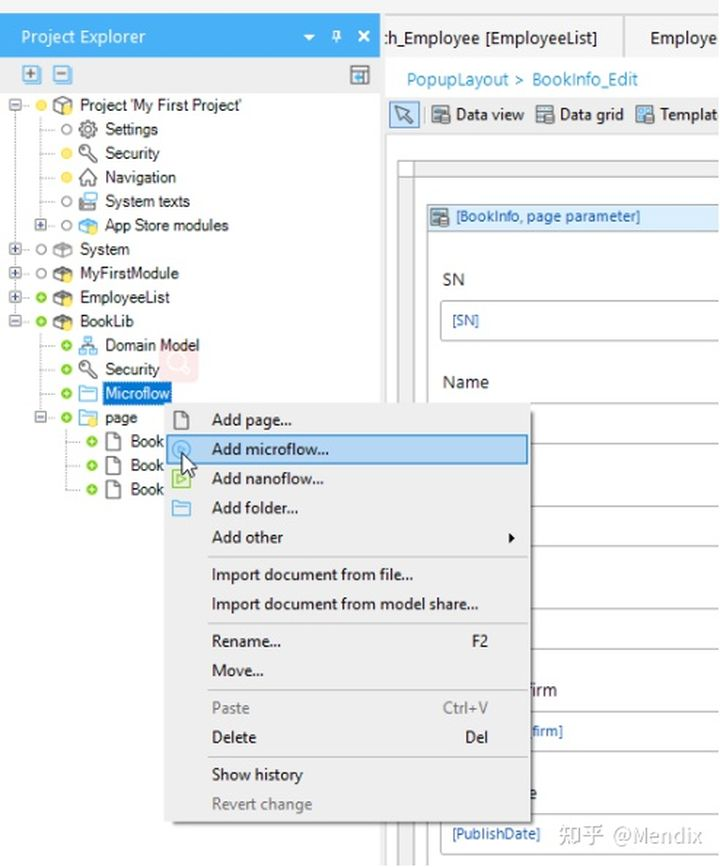The image size is (720, 867).
Task: Collapse the Project 'My First Project' node
Action: pyautogui.click(x=15, y=105)
